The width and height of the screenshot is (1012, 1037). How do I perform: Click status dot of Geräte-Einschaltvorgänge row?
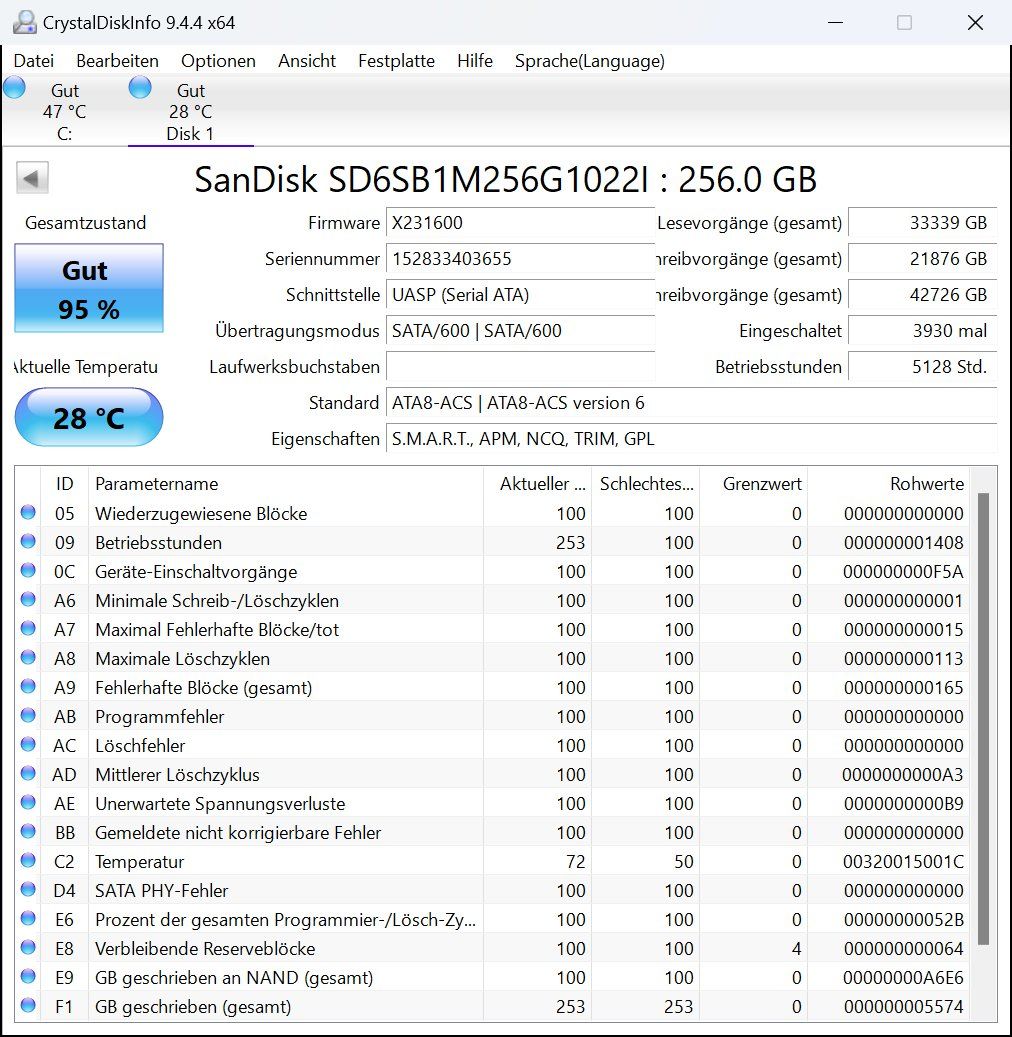pos(28,571)
